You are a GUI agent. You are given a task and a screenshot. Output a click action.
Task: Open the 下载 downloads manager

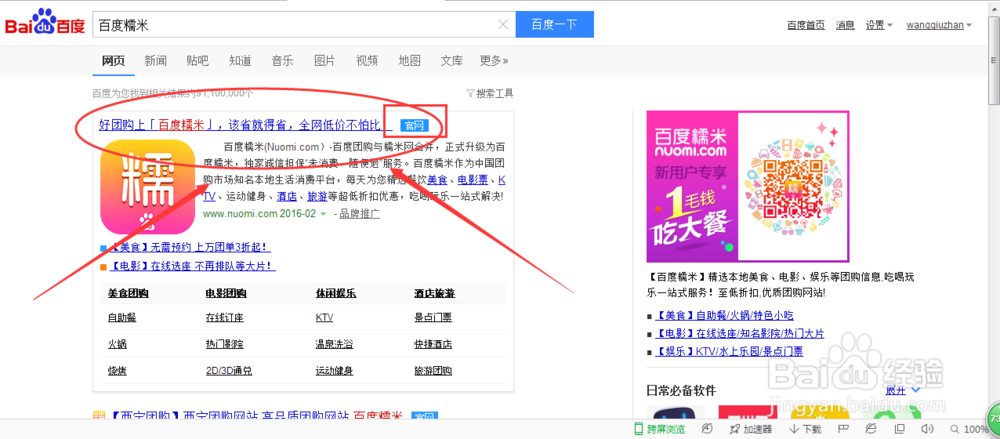(805, 429)
